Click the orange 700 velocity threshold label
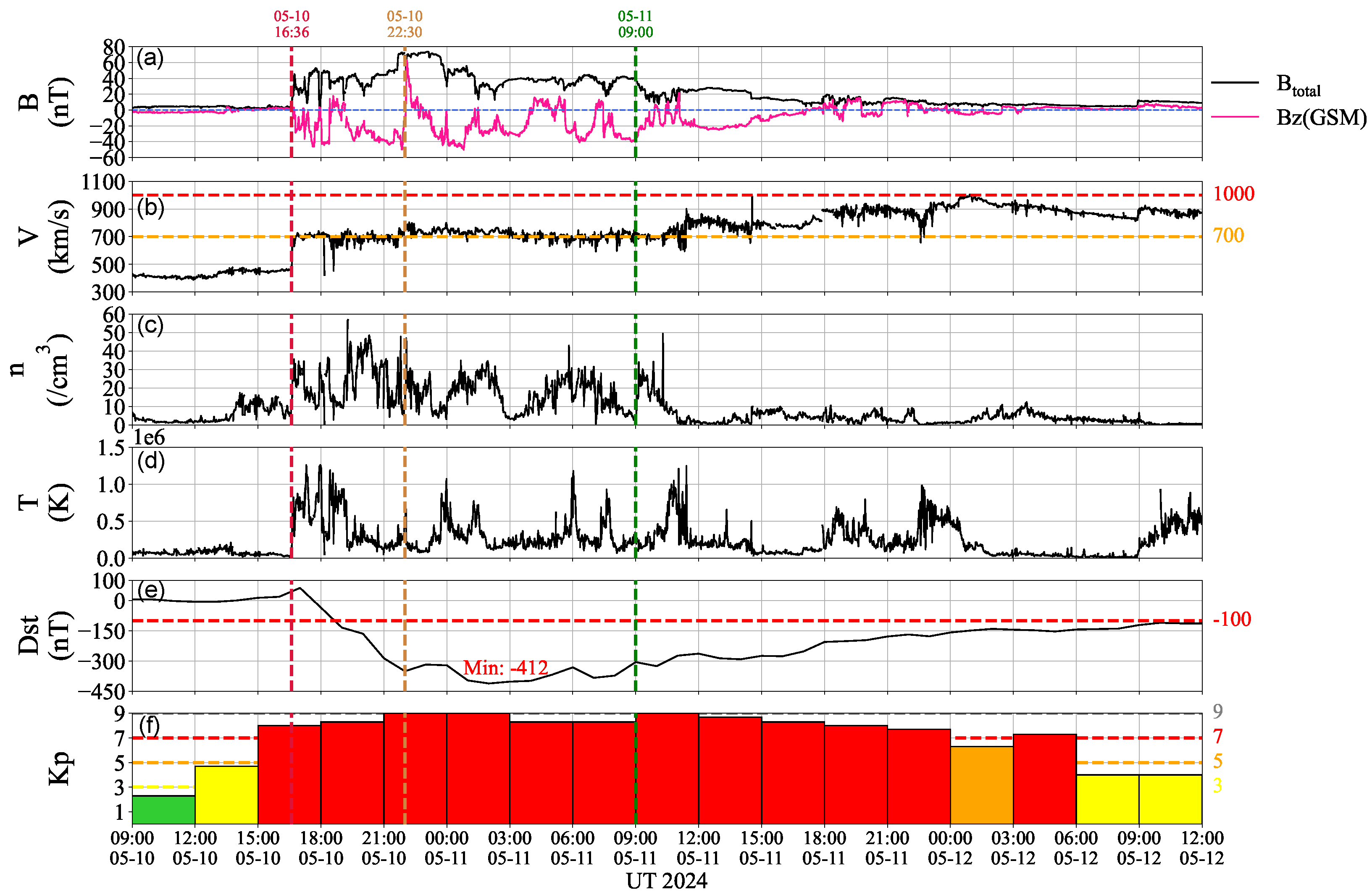This screenshot has height=895, width=1372. tap(1228, 235)
